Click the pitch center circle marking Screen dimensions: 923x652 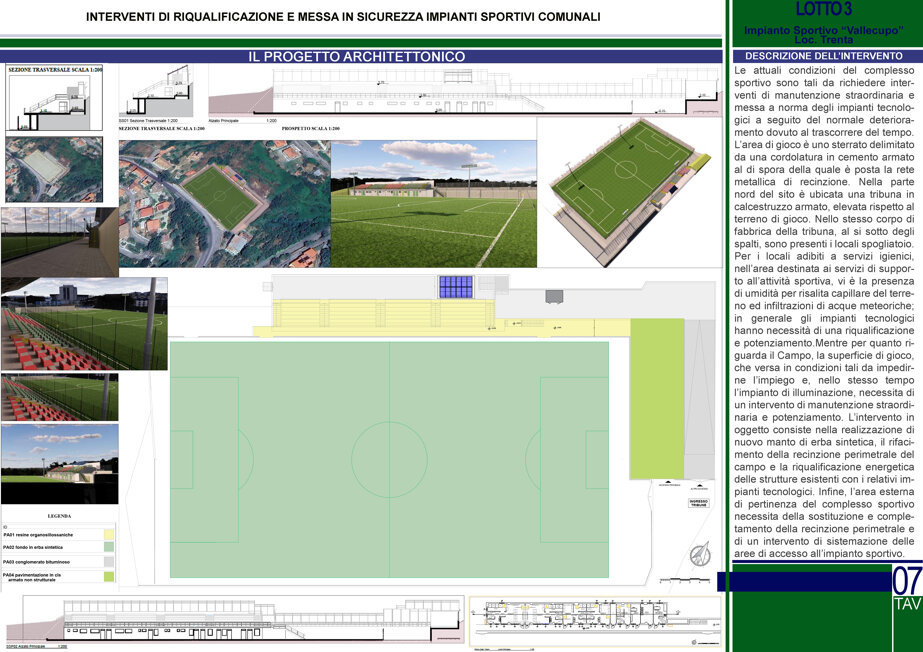[x=389, y=459]
